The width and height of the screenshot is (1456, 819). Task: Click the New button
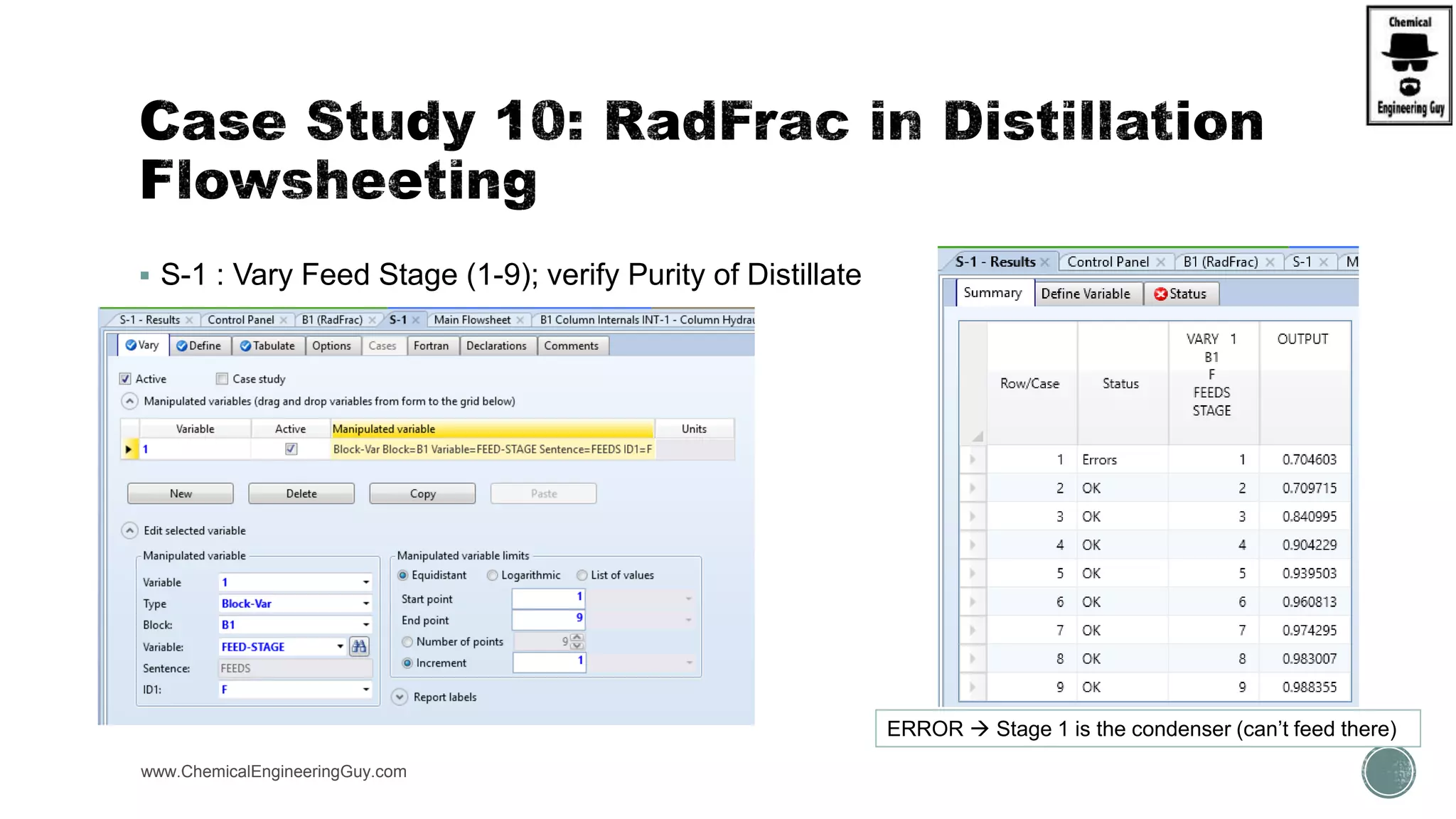point(181,494)
